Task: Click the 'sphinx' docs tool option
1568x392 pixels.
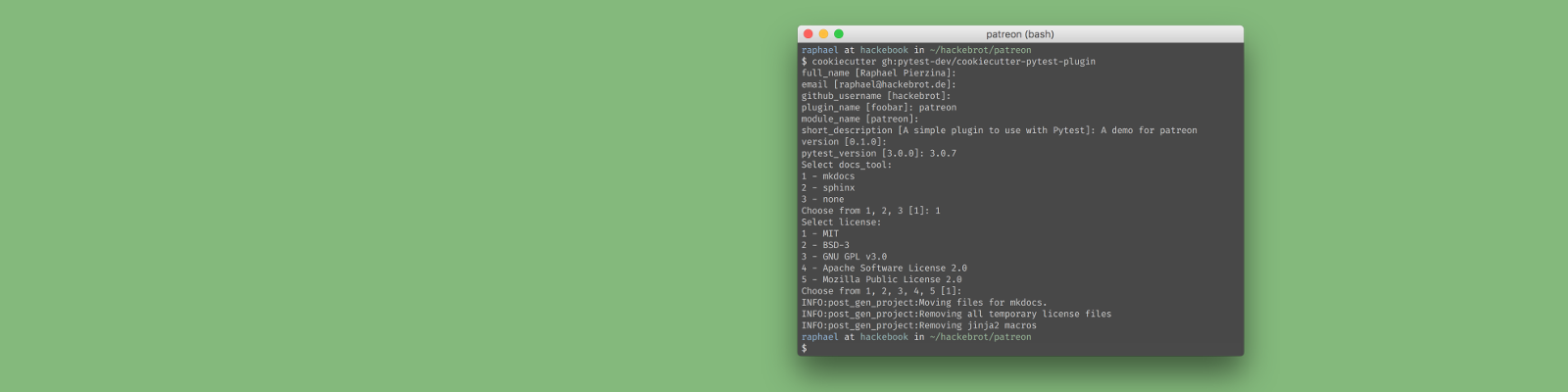Action: pos(828,188)
